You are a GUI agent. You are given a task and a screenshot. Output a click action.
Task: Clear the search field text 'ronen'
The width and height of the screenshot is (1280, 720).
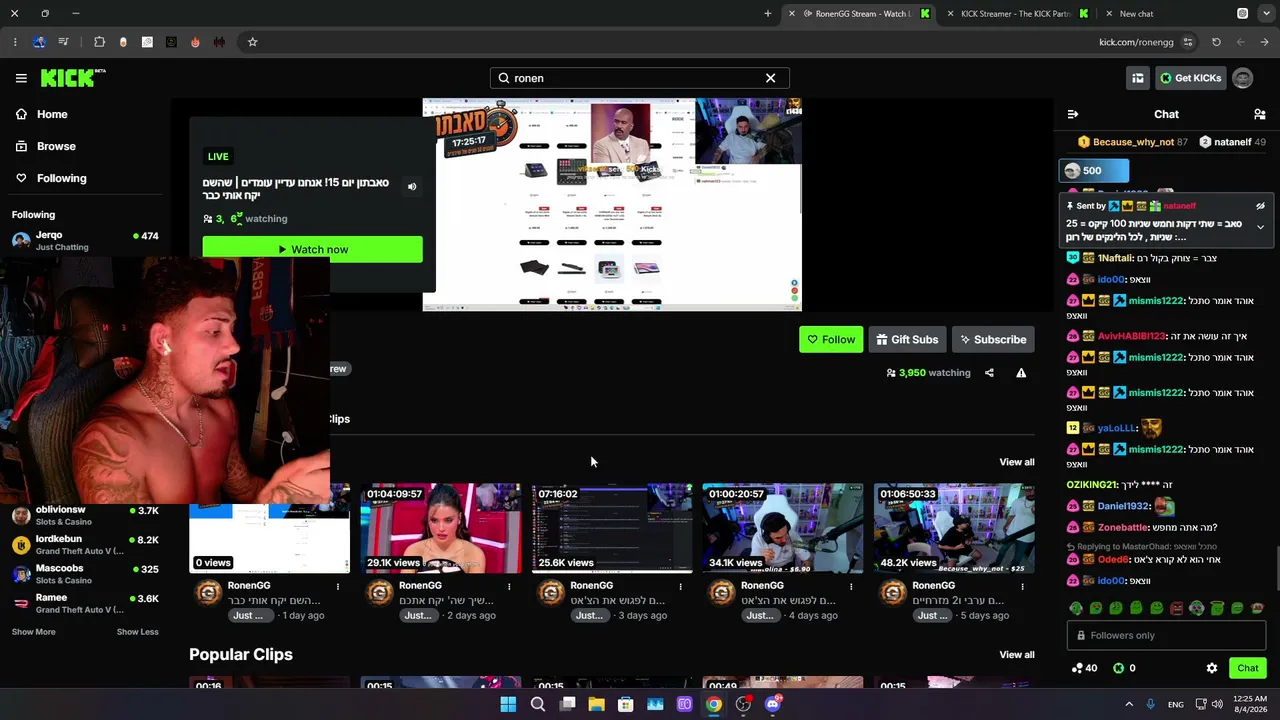770,78
